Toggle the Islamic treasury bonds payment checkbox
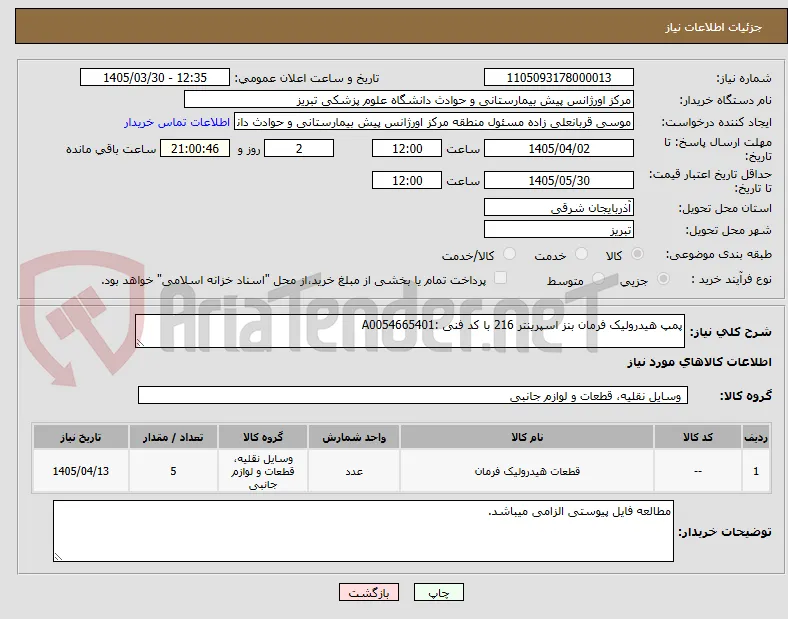 (x=501, y=278)
